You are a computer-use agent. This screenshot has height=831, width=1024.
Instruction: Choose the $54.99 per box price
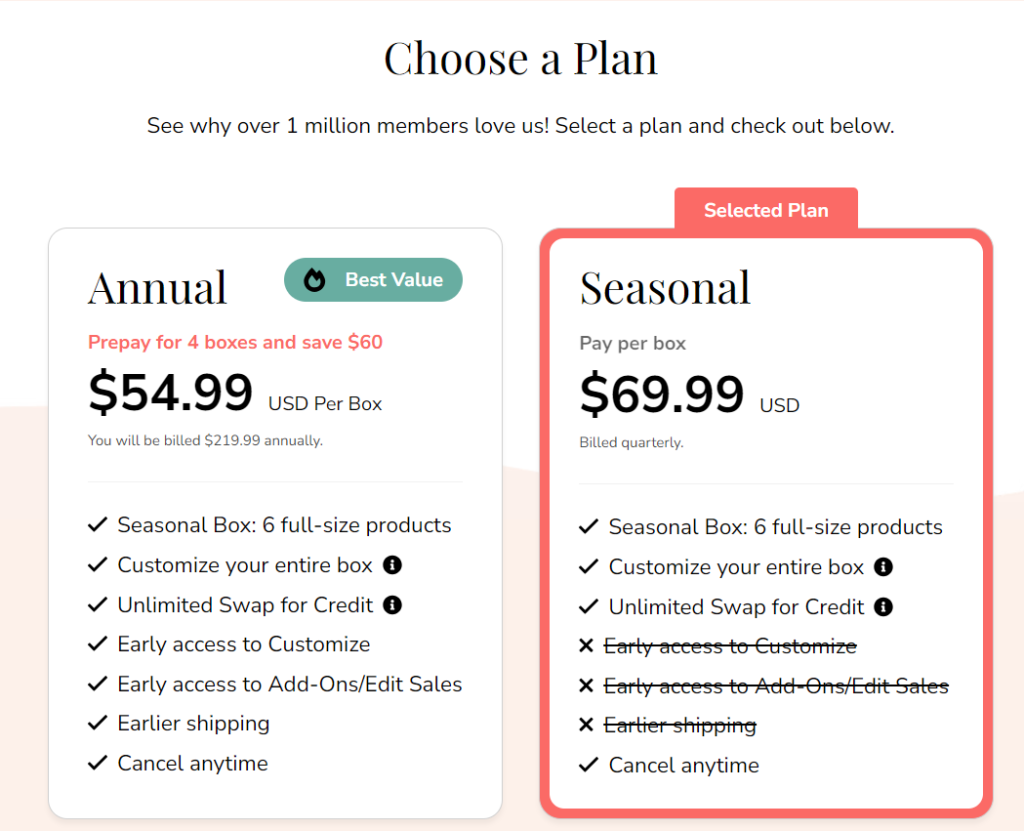point(171,392)
